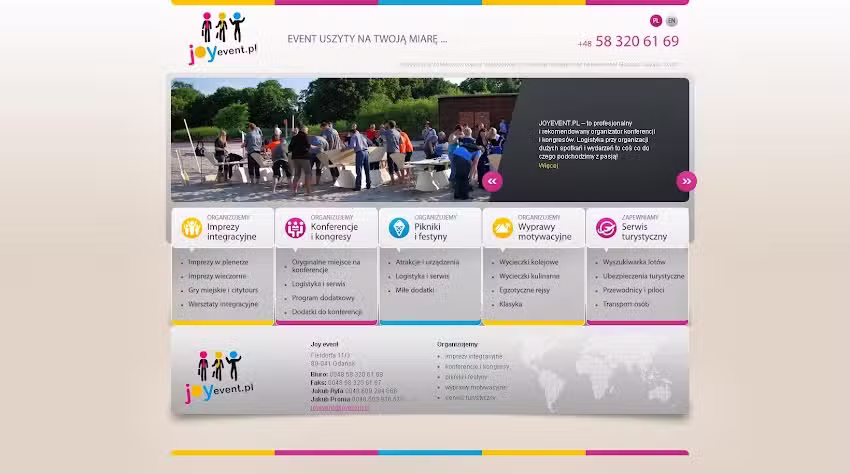Click the Jakub Ryfa contact line
Image resolution: width=850 pixels, height=474 pixels.
click(354, 390)
